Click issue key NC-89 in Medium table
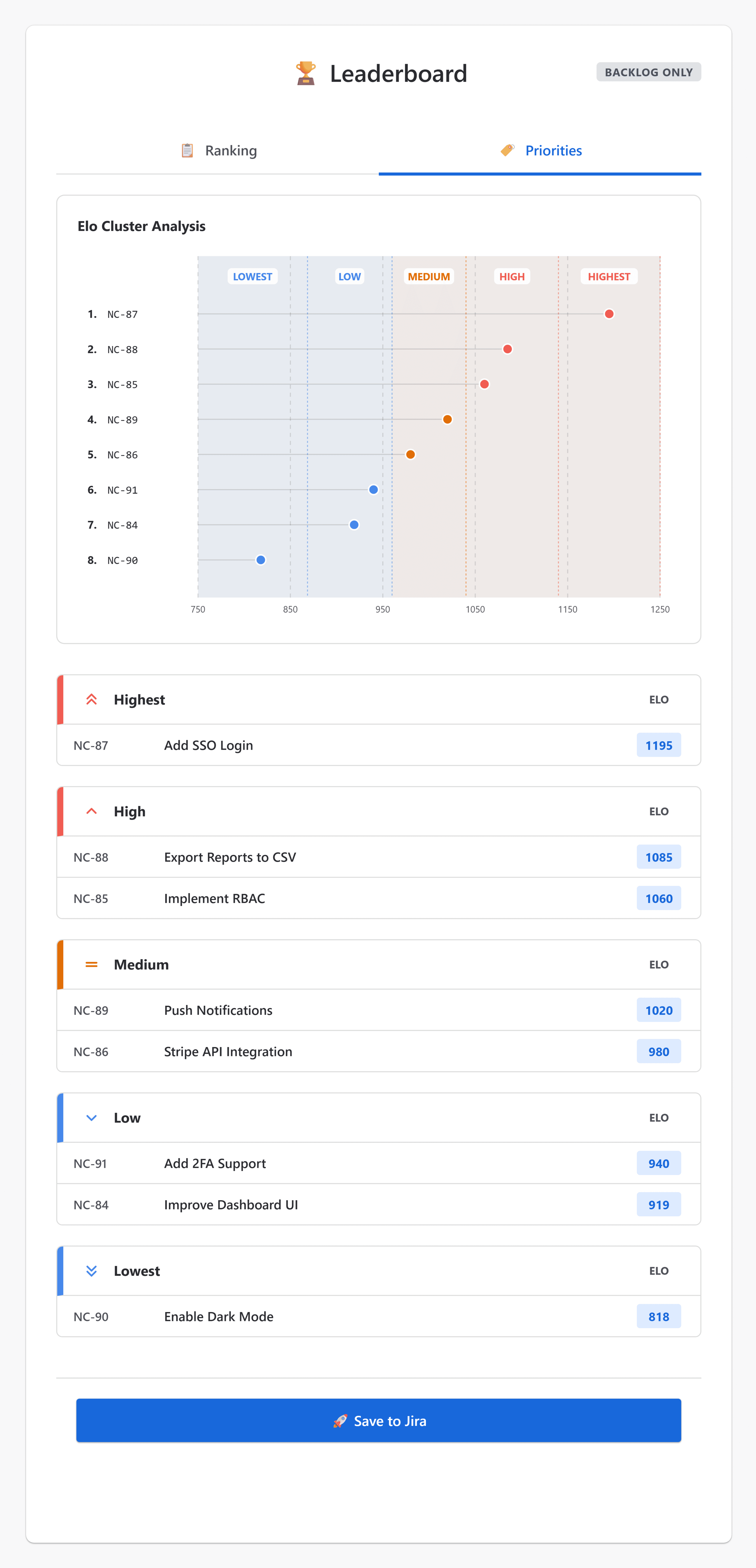Image resolution: width=756 pixels, height=1568 pixels. [x=91, y=1011]
